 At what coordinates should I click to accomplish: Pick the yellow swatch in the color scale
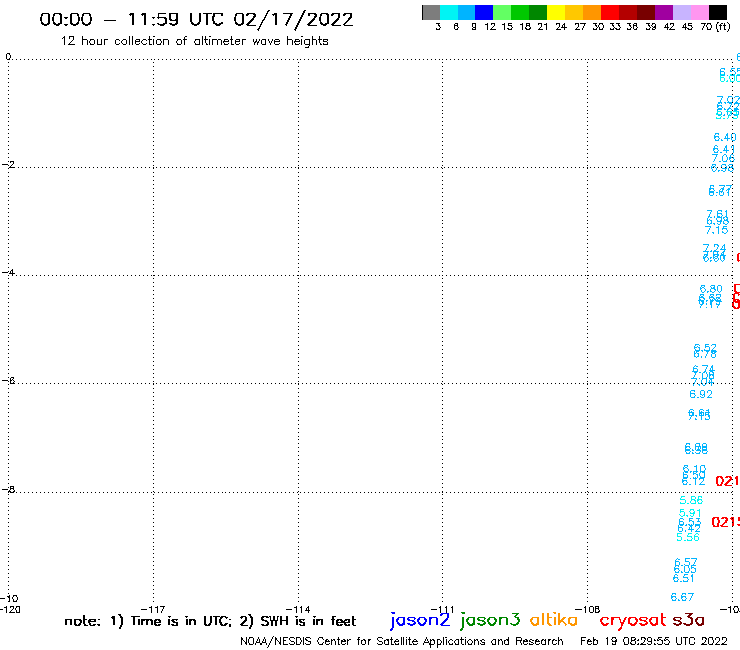556,12
